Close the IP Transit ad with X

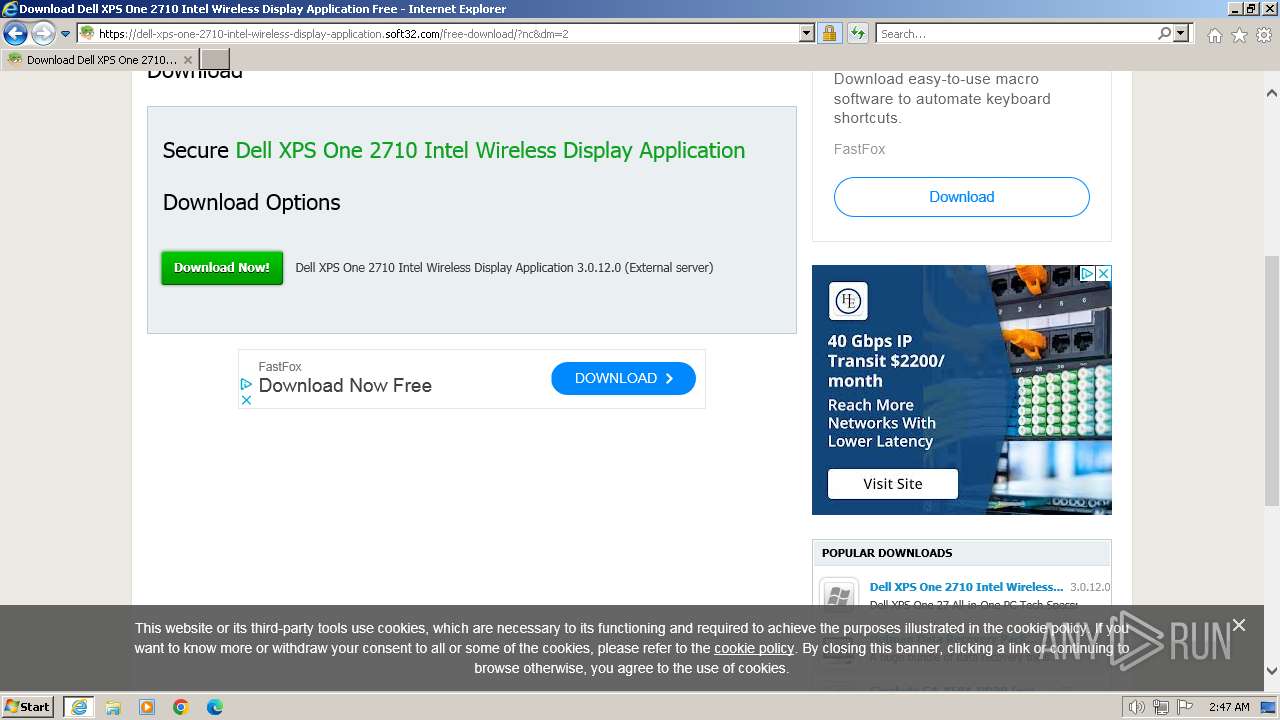pyautogui.click(x=1103, y=273)
